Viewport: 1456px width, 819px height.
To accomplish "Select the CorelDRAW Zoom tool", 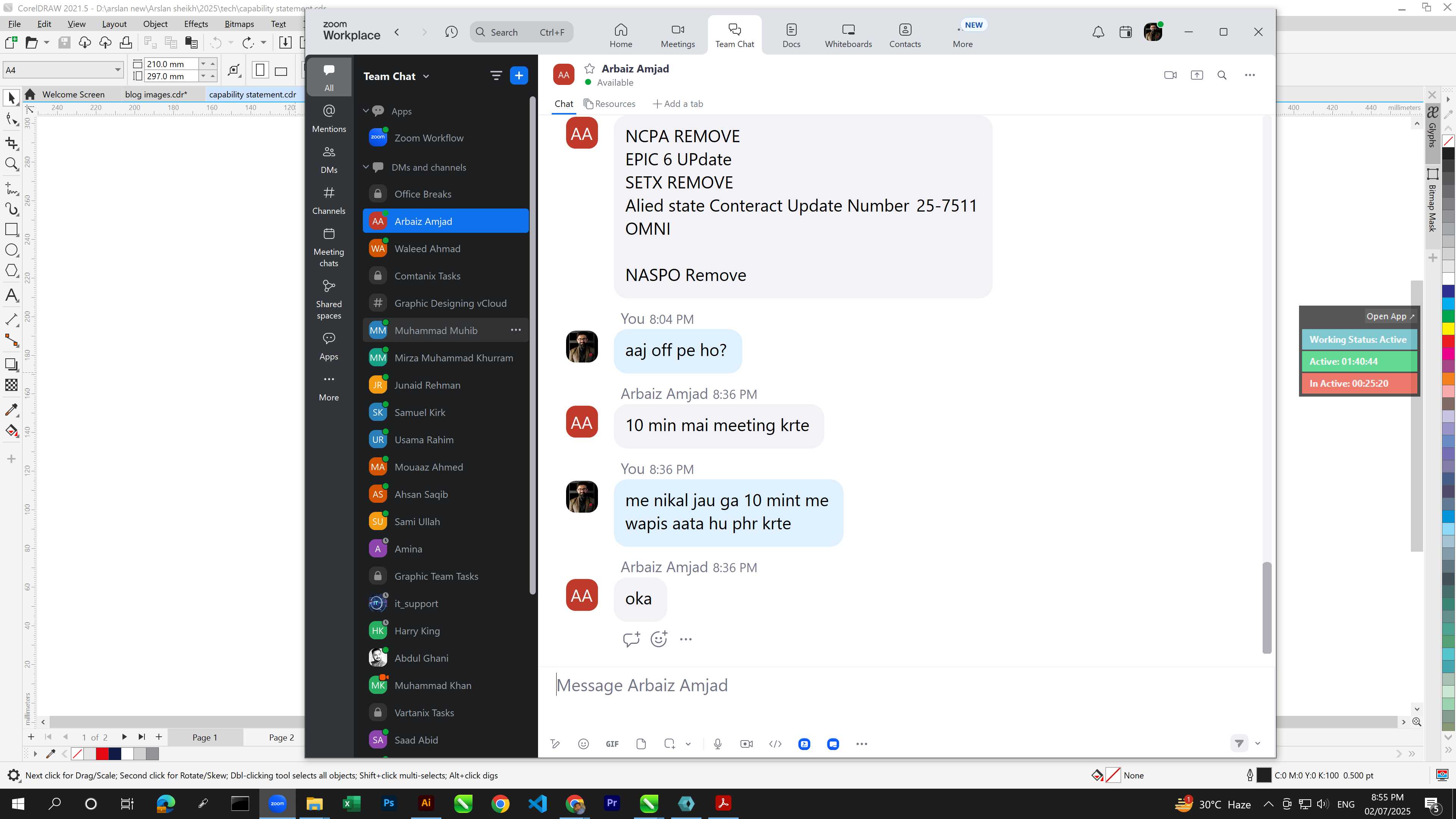I will [x=11, y=164].
